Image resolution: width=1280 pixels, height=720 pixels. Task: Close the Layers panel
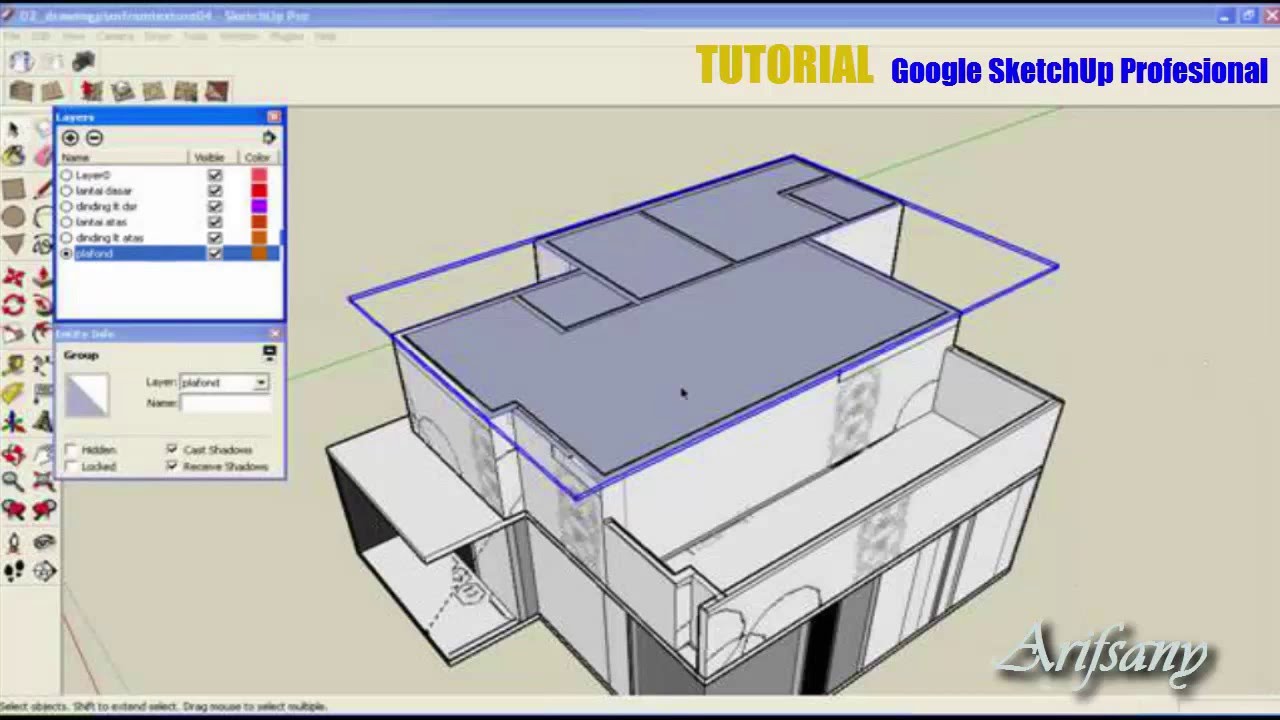pyautogui.click(x=274, y=117)
